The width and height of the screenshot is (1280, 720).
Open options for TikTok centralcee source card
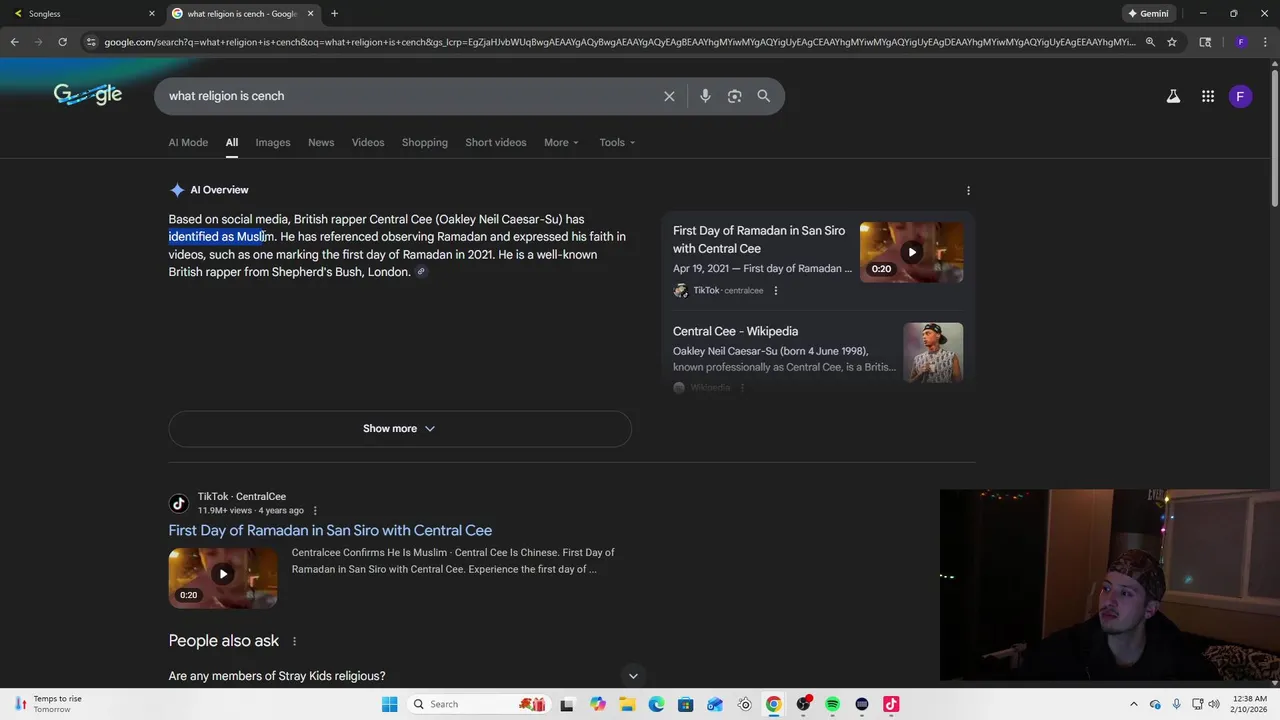pos(776,291)
